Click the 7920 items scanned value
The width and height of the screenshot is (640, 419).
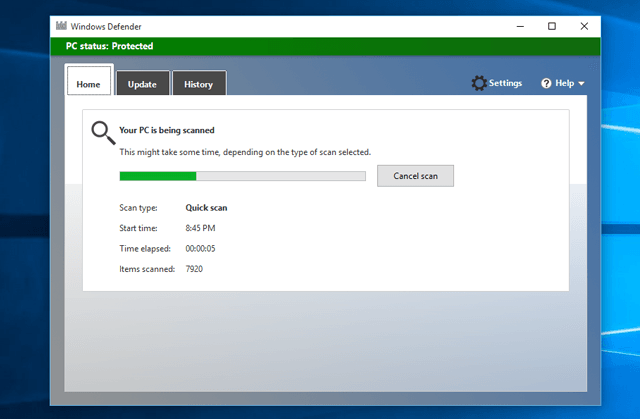click(194, 269)
